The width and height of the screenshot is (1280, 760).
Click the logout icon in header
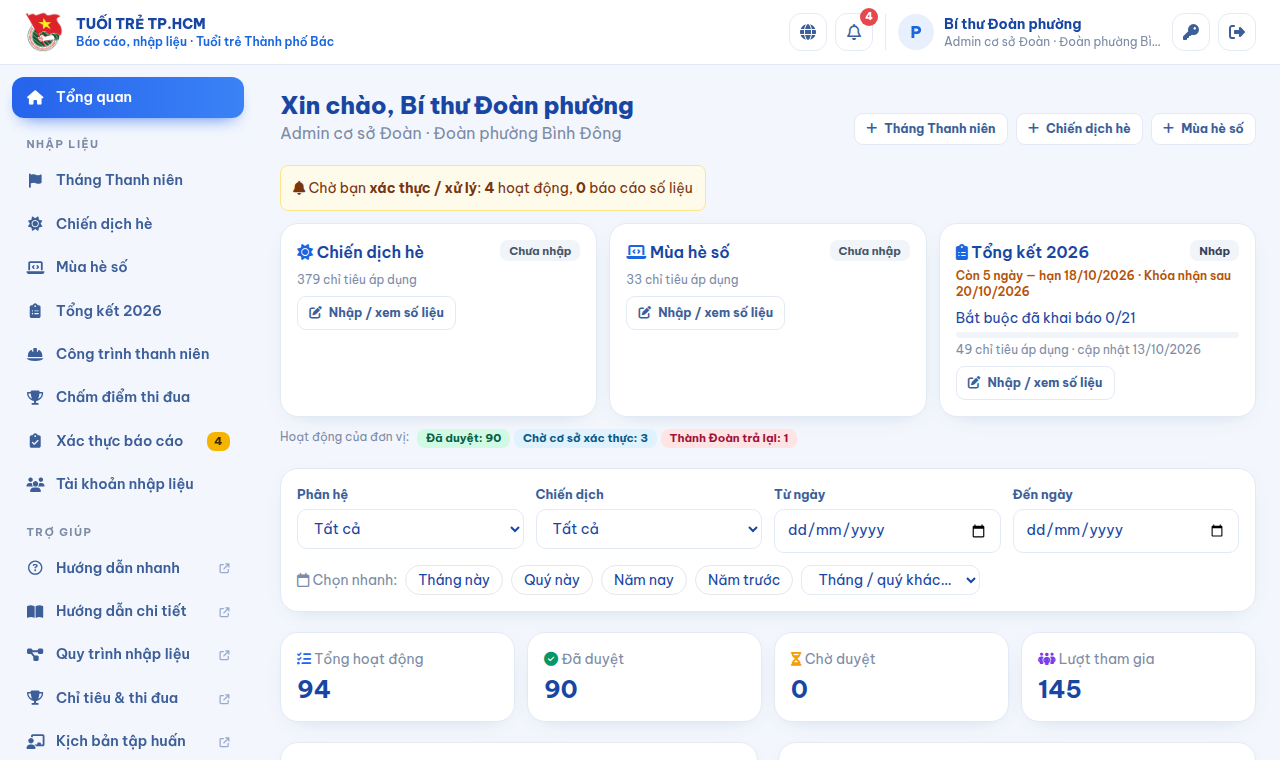[1237, 32]
